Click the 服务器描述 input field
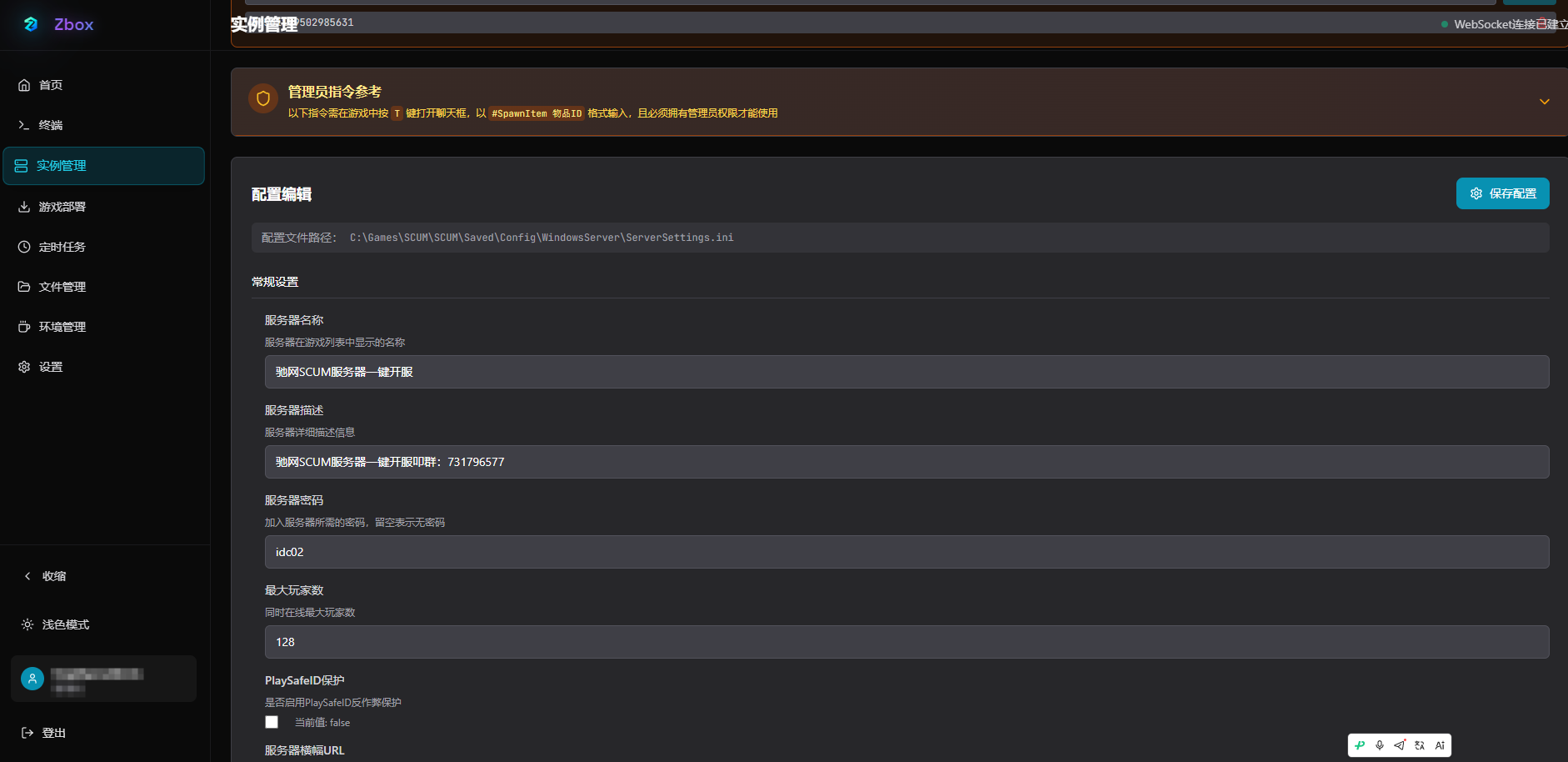The height and width of the screenshot is (762, 1568). (906, 462)
